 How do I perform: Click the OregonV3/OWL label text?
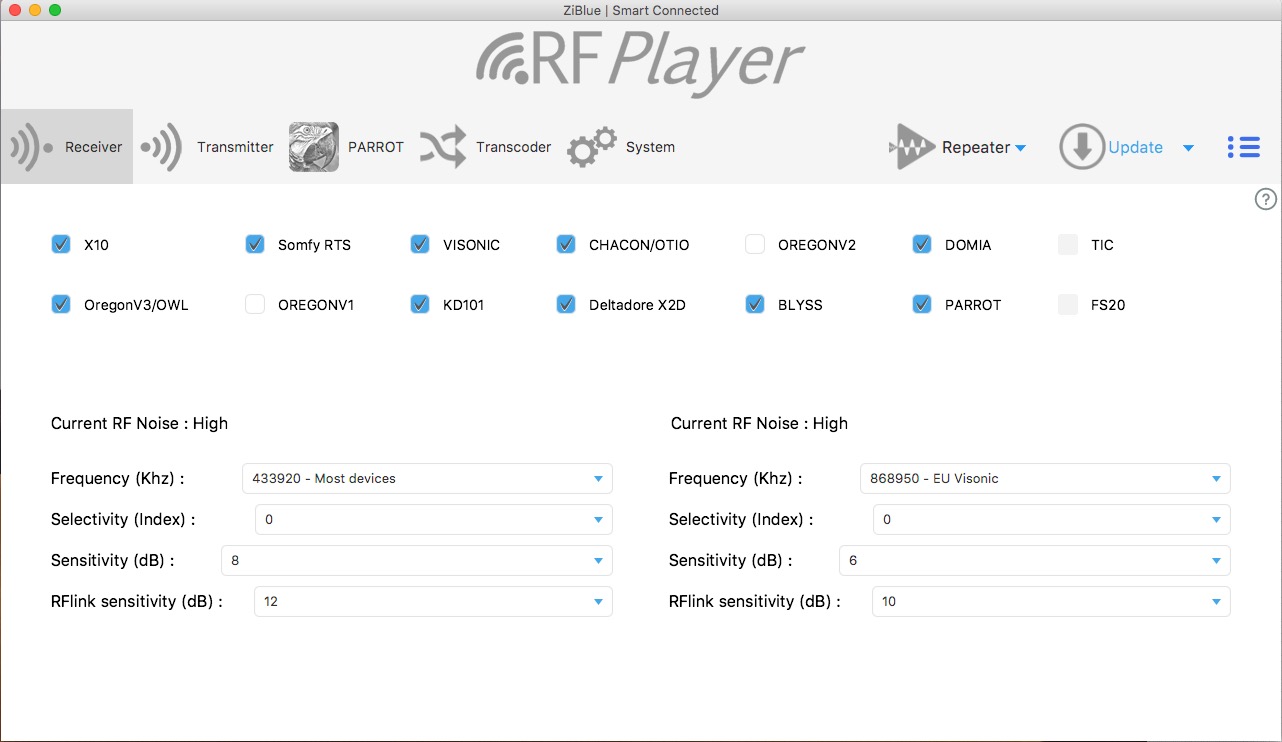[136, 305]
